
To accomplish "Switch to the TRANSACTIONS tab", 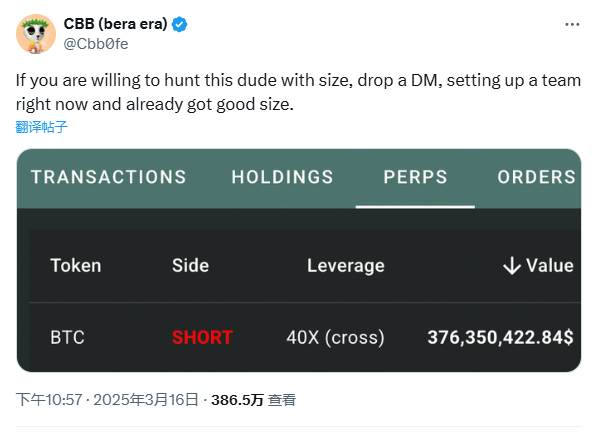I will coord(109,177).
